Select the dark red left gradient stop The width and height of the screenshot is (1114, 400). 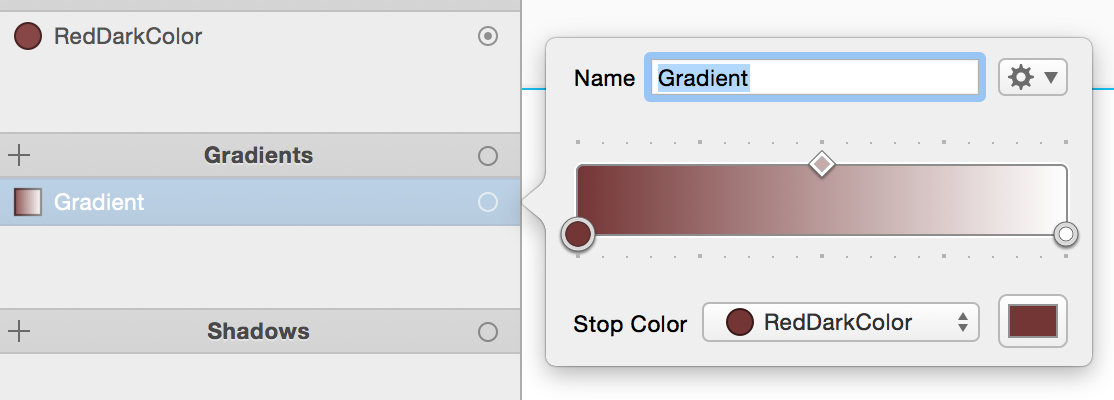pos(578,234)
